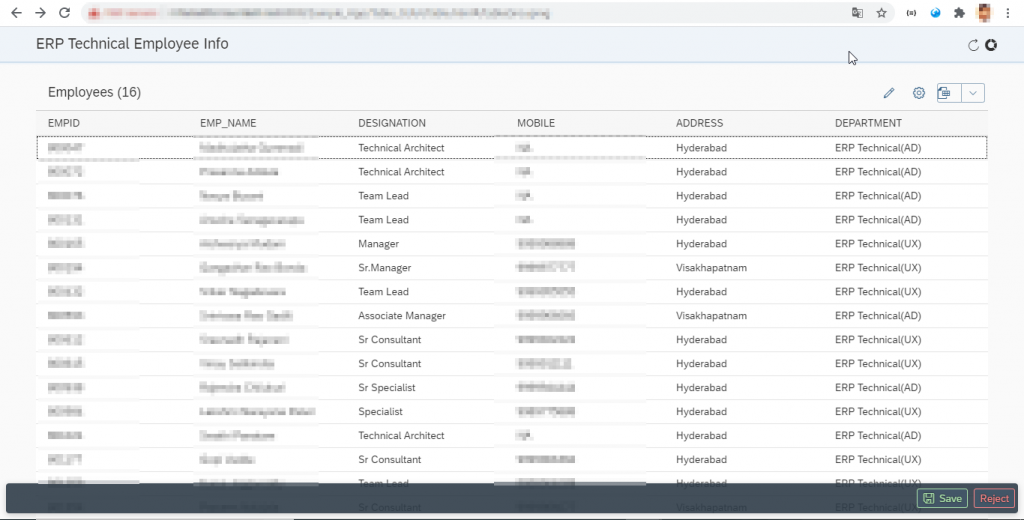Click the MOBILE column header
This screenshot has height=520, width=1024.
[536, 123]
